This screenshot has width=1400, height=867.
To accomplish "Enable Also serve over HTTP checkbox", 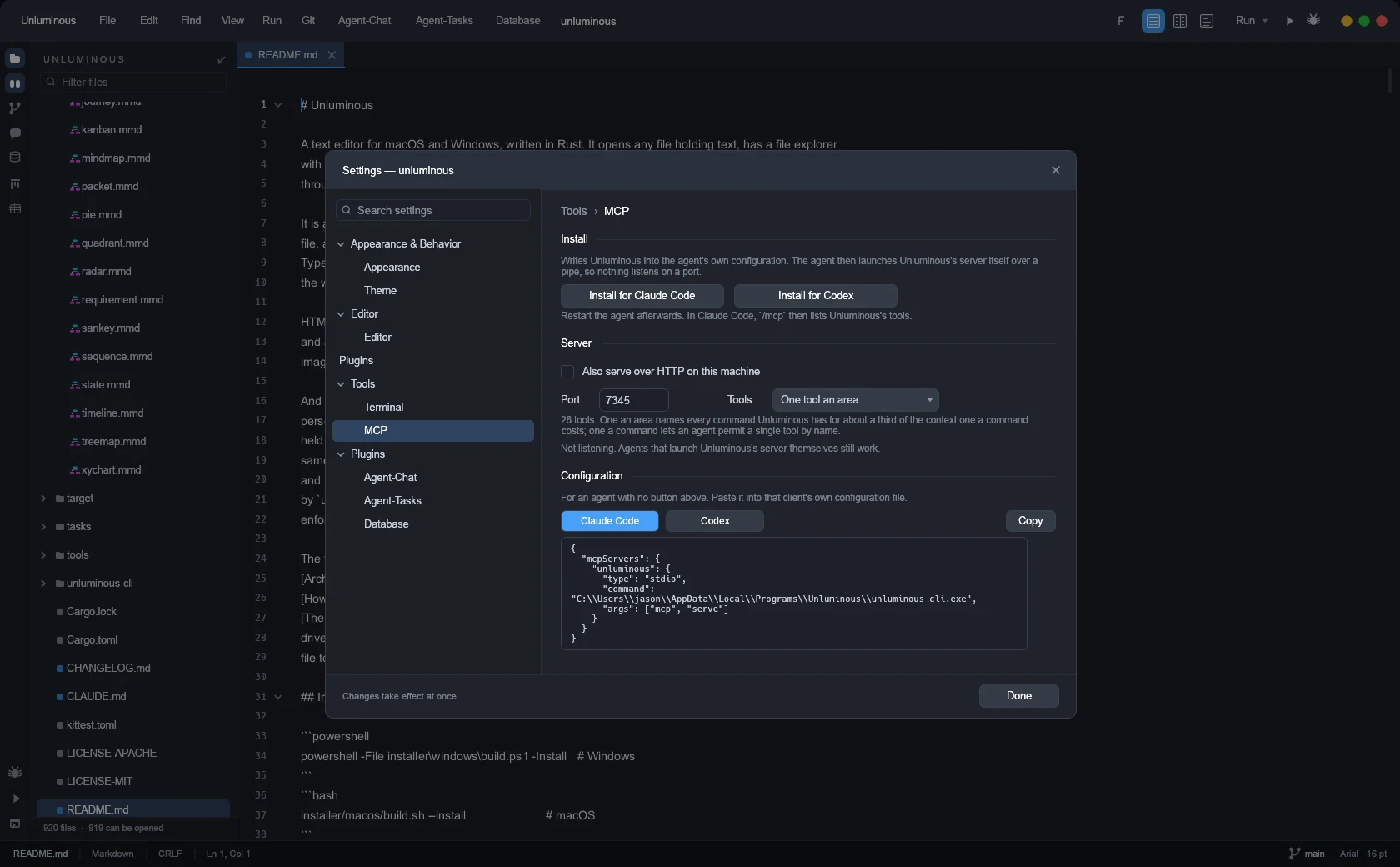I will (567, 372).
